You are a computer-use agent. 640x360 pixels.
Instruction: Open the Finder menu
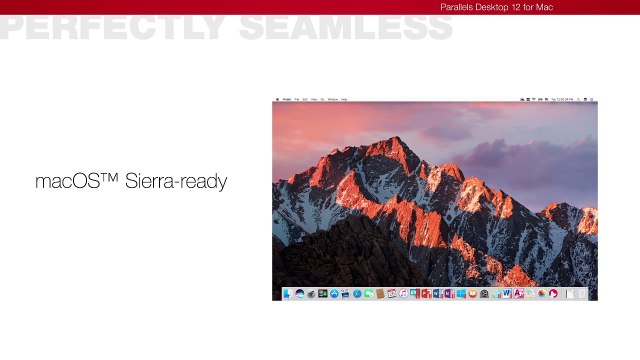[287, 99]
